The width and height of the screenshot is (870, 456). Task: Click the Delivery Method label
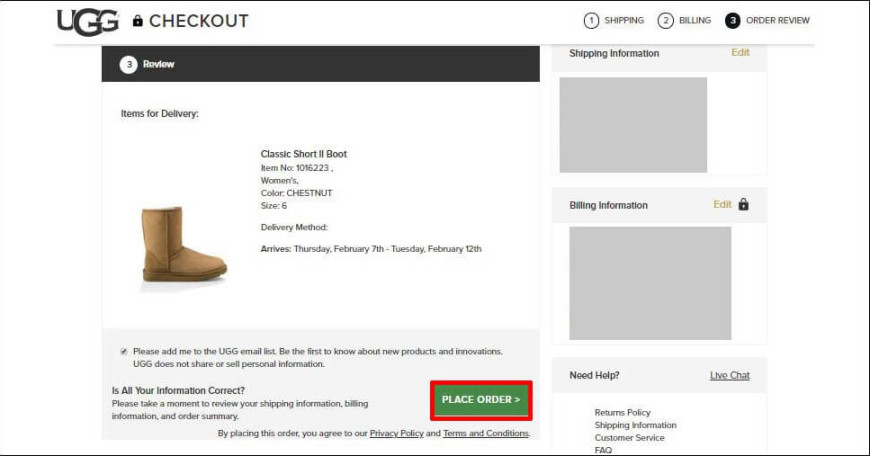point(294,227)
